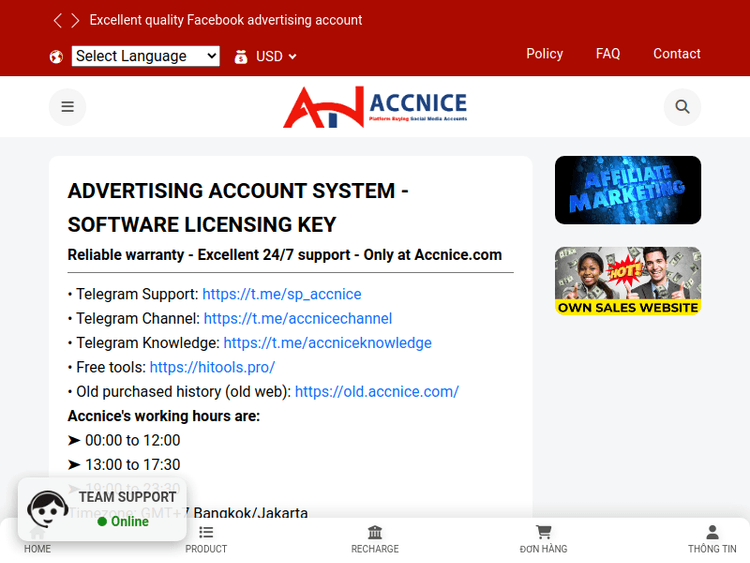The height and width of the screenshot is (563, 750).
Task: Open the FAQ page
Action: click(608, 54)
